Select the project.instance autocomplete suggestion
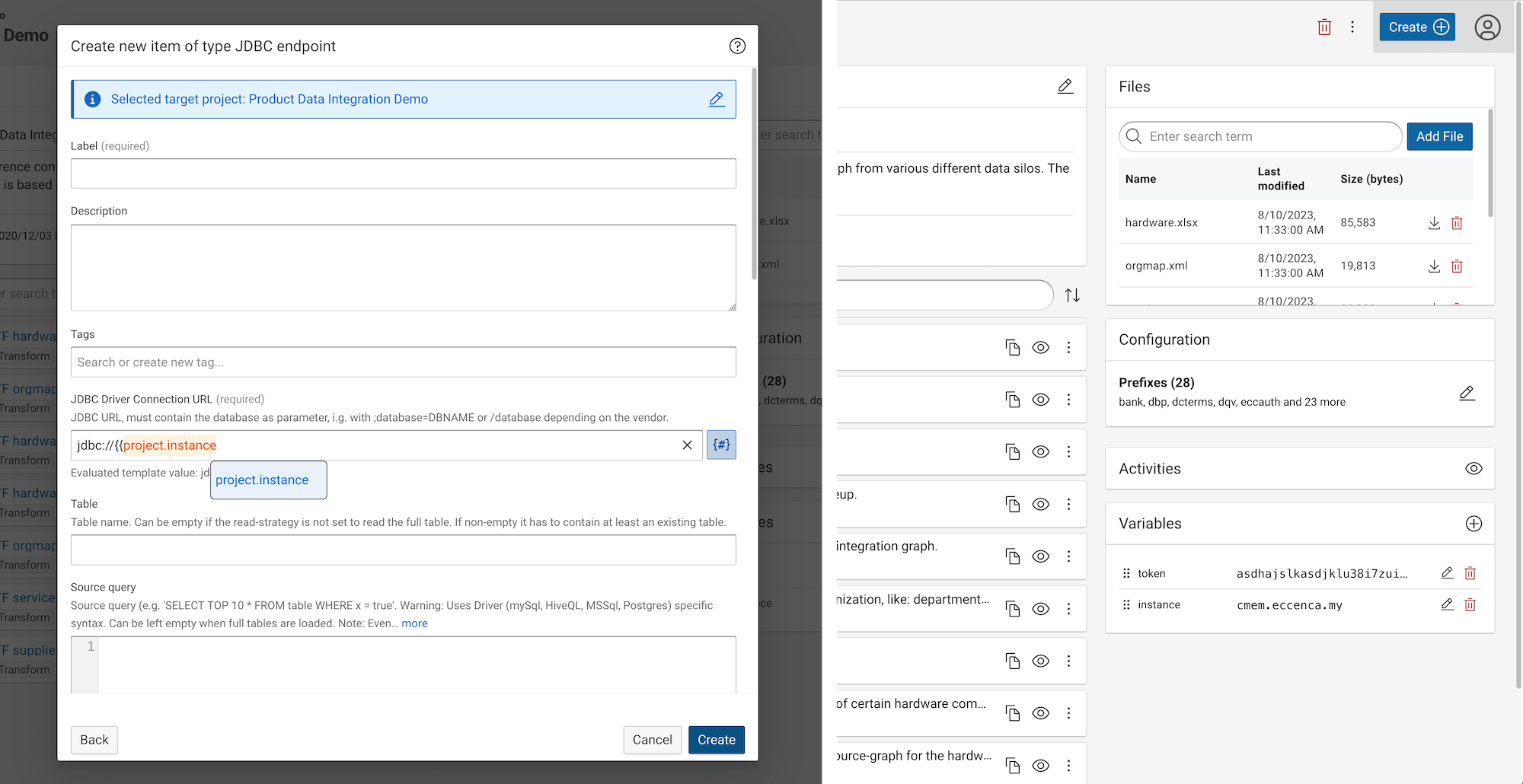This screenshot has width=1523, height=784. pos(268,480)
